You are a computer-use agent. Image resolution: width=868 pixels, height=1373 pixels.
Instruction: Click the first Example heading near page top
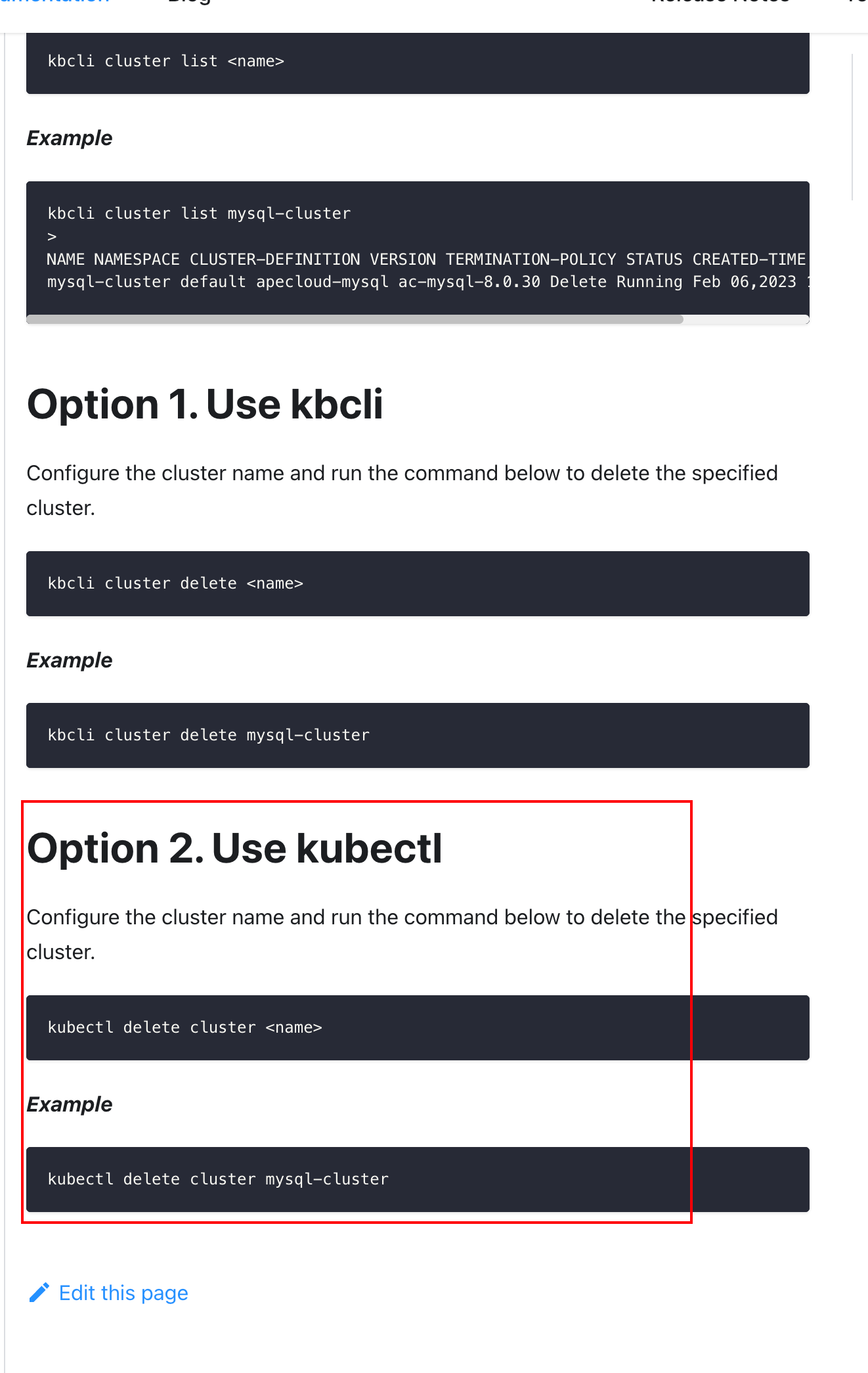(69, 138)
